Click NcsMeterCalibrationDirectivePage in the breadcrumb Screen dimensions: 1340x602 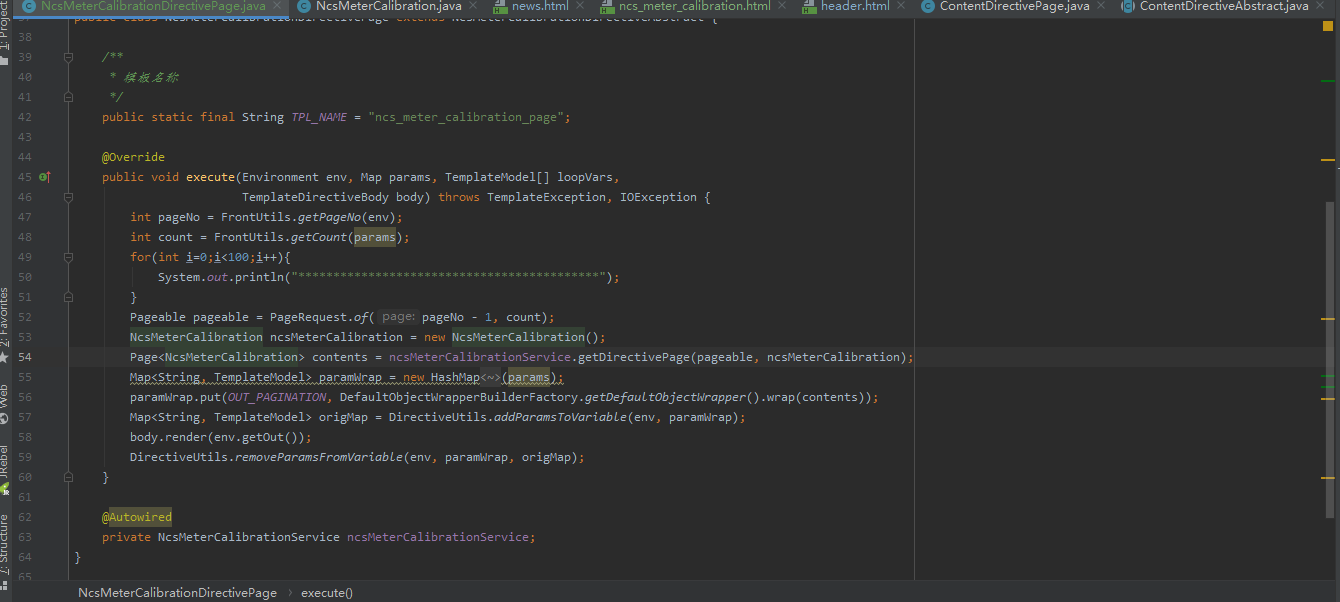[177, 593]
